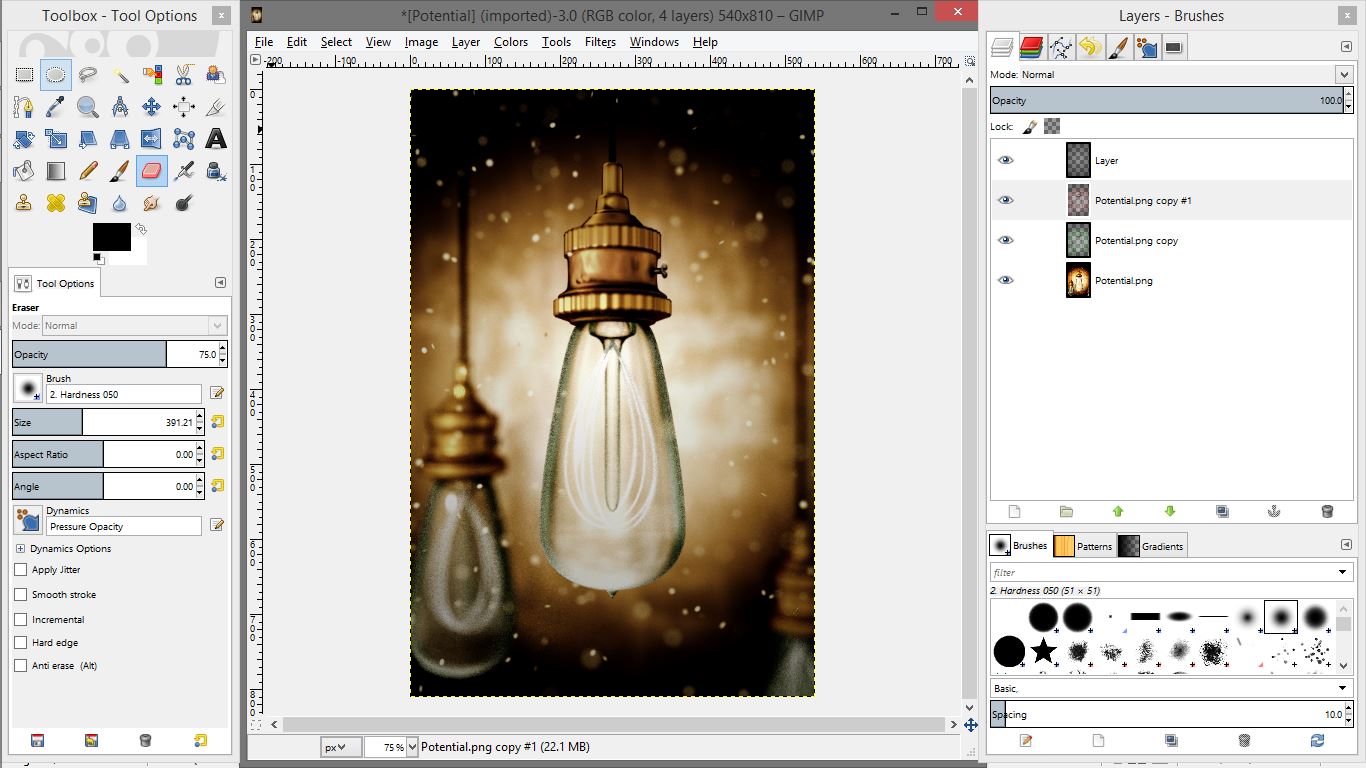Open the Filters menu

coord(600,42)
